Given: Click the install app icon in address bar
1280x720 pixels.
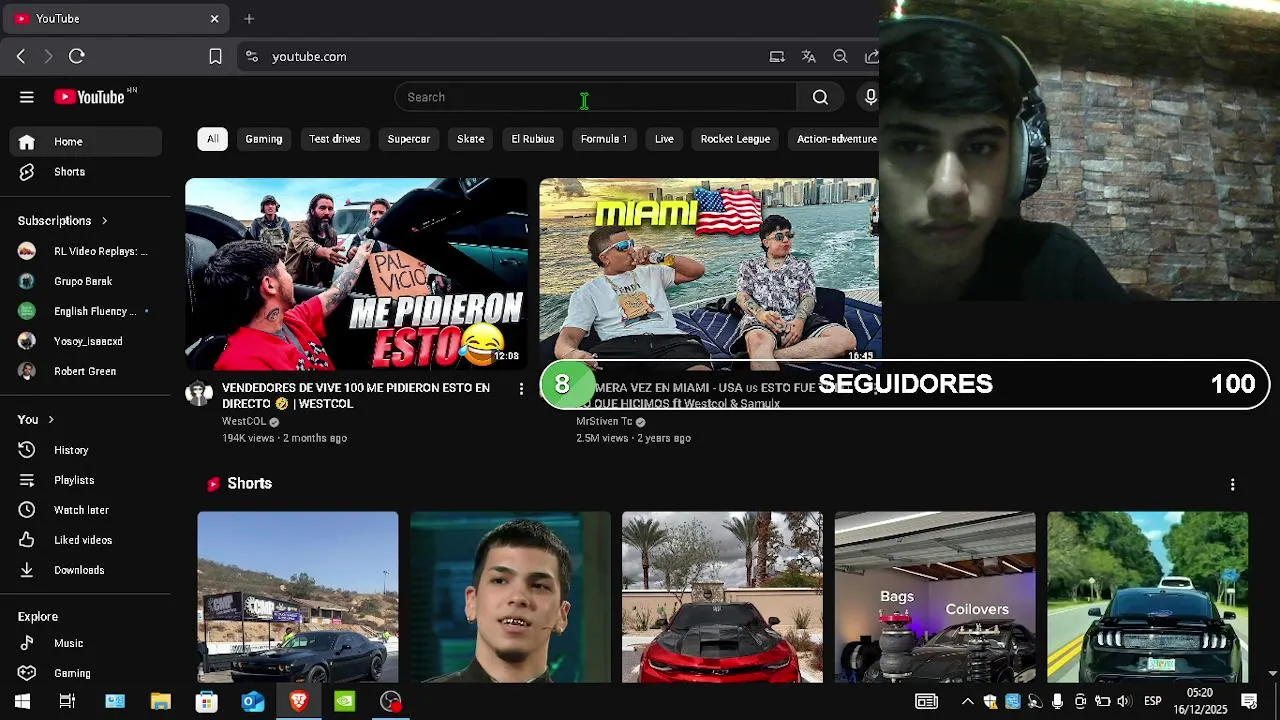Looking at the screenshot, I should 777,57.
